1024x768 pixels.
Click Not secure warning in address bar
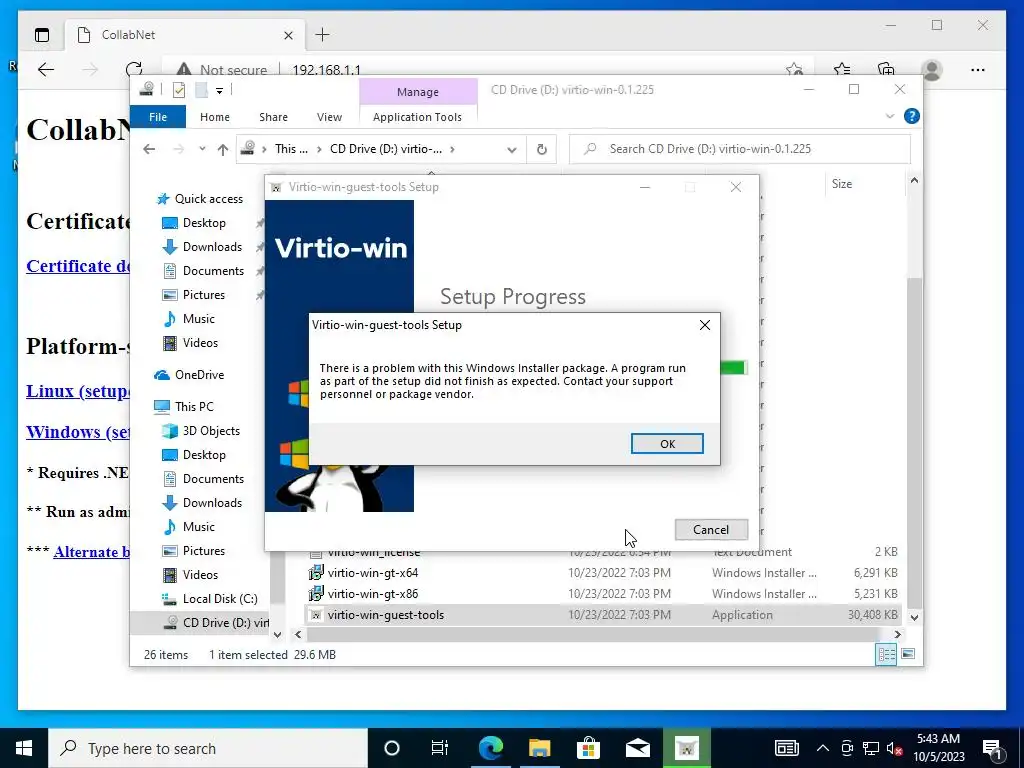222,69
